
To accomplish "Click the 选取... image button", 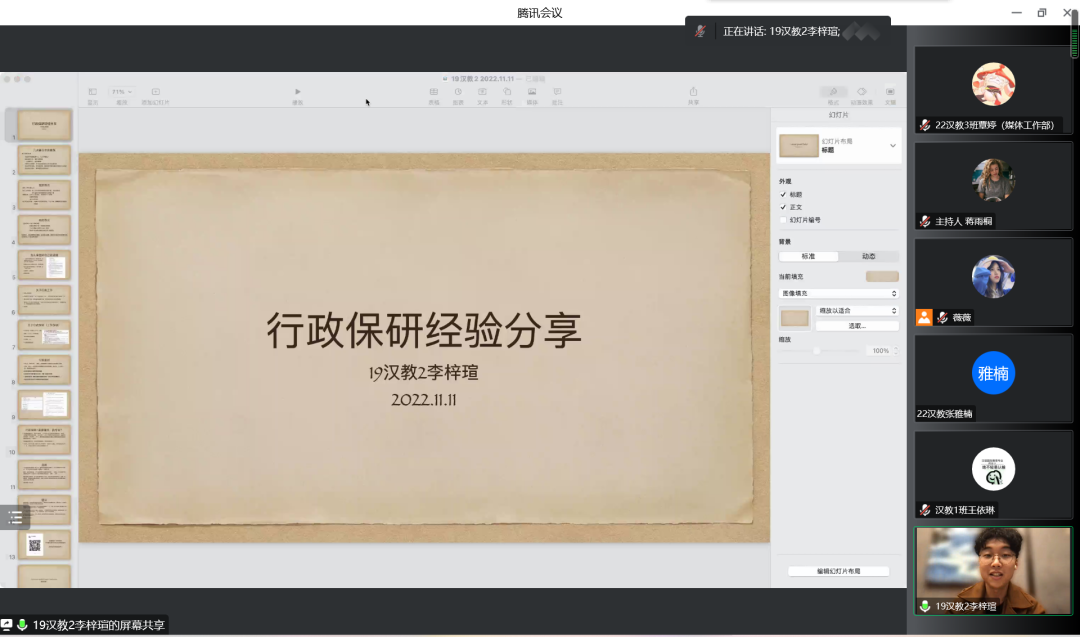I will pyautogui.click(x=857, y=326).
